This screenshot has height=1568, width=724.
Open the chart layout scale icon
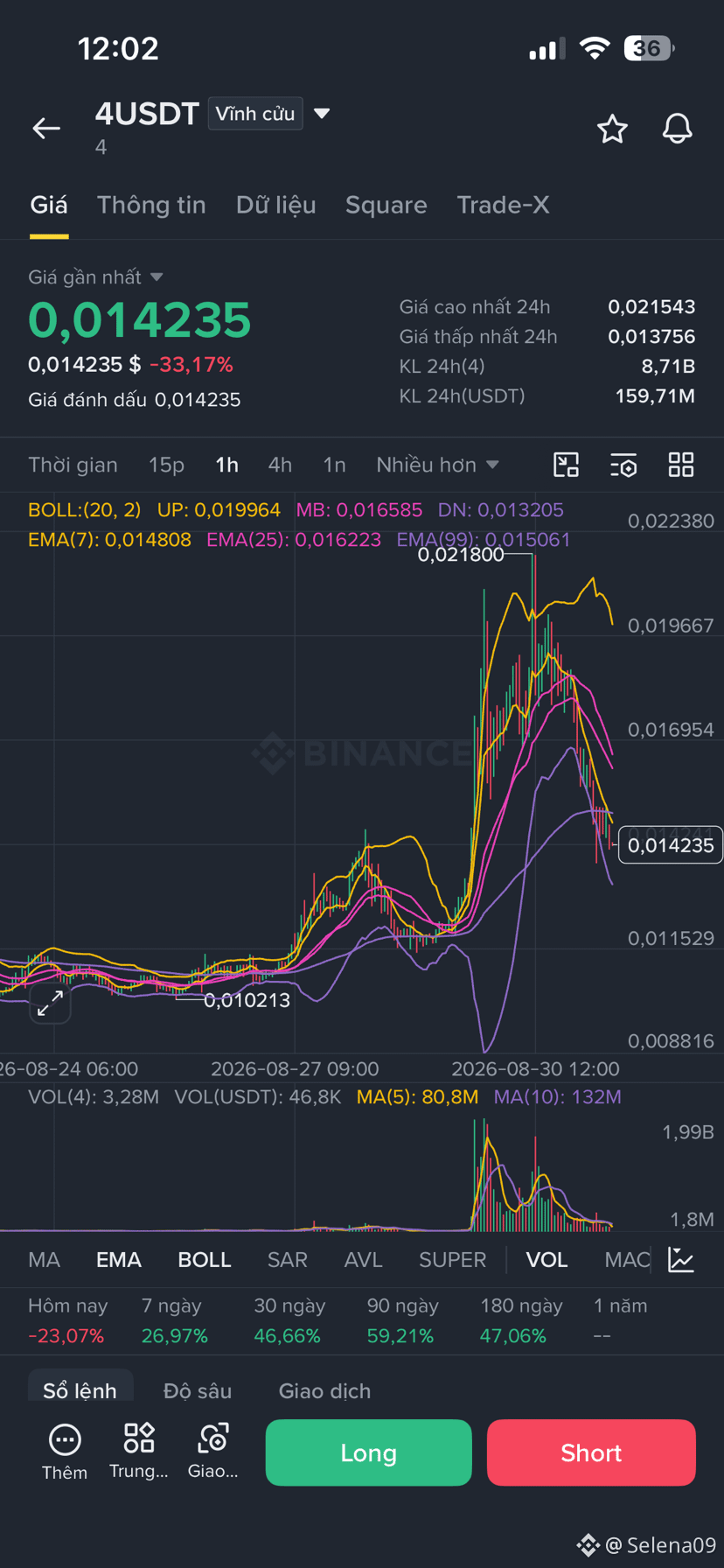[x=567, y=465]
